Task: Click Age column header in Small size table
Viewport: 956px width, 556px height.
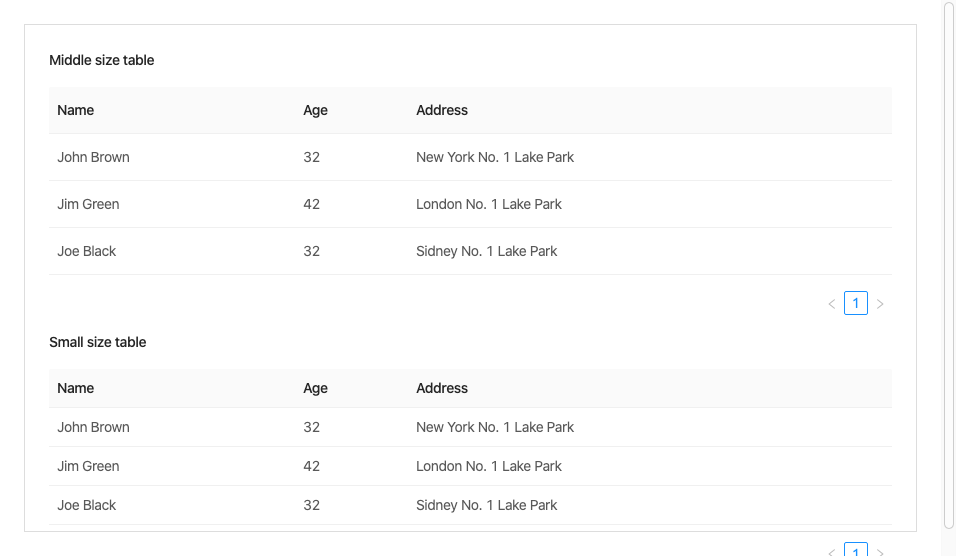Action: click(315, 388)
